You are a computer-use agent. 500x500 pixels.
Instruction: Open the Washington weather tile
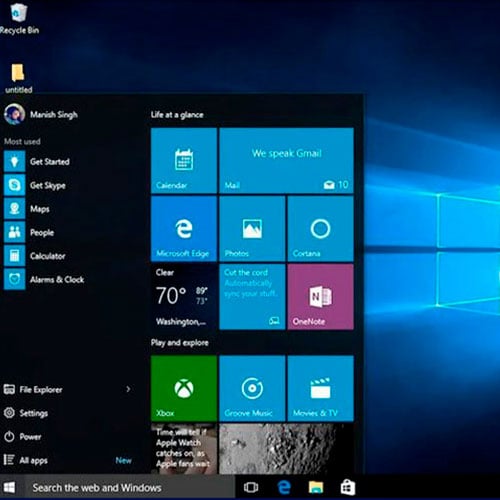coord(184,297)
